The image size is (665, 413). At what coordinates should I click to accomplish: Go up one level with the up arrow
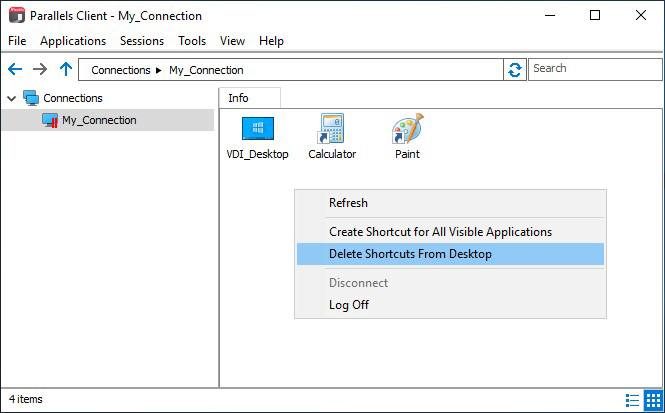pyautogui.click(x=66, y=69)
